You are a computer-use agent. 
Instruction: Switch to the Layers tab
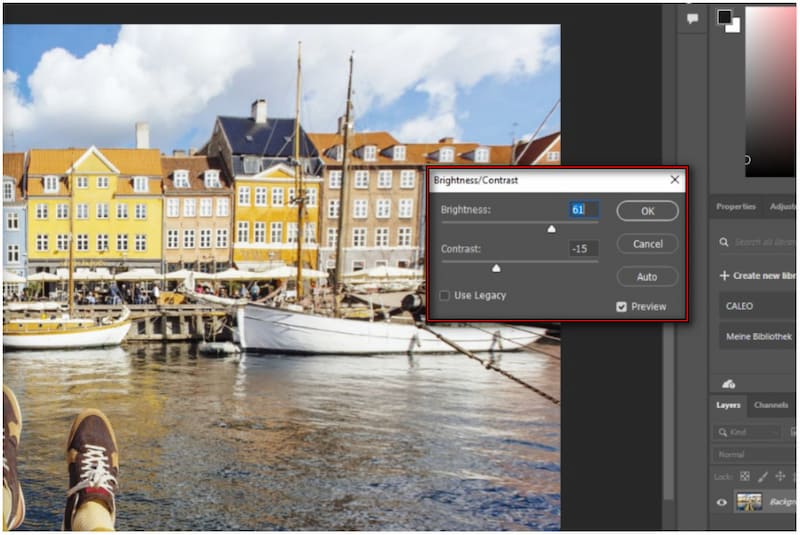click(x=728, y=405)
